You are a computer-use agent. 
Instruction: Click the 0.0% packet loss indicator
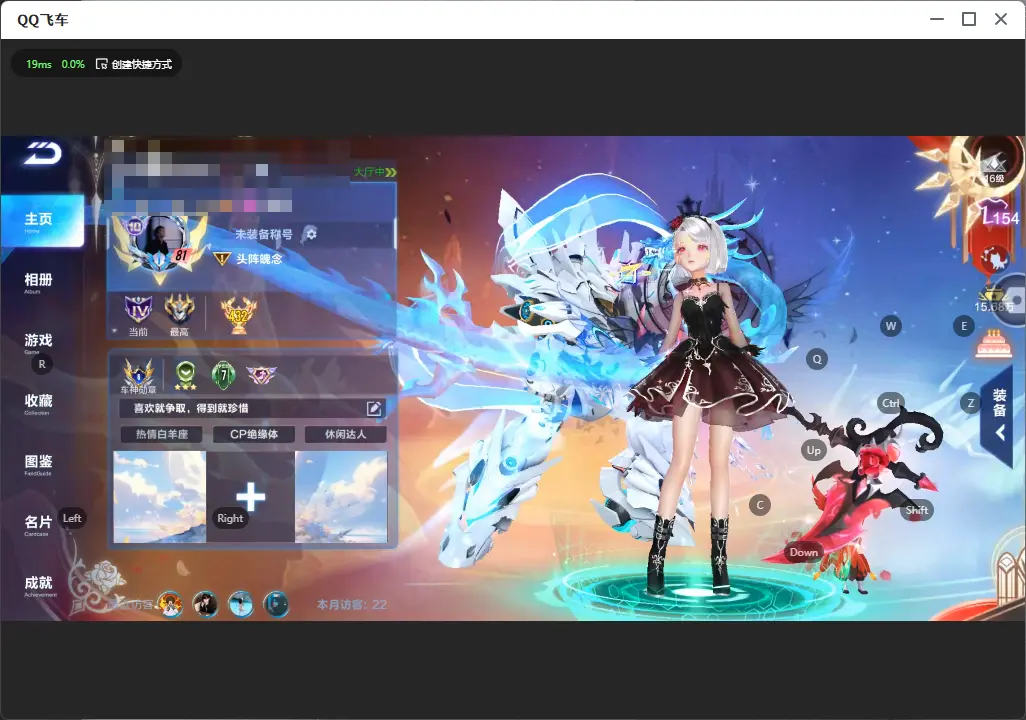73,64
